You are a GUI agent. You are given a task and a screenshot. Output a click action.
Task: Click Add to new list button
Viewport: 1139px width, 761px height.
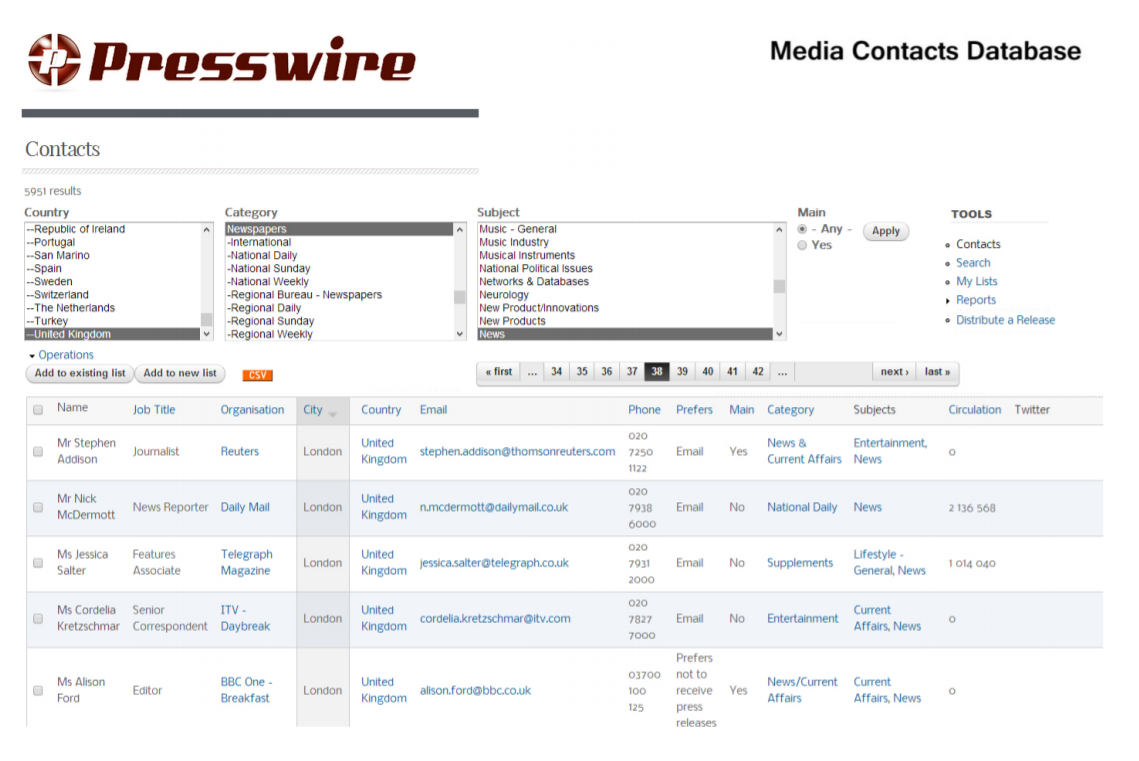179,373
